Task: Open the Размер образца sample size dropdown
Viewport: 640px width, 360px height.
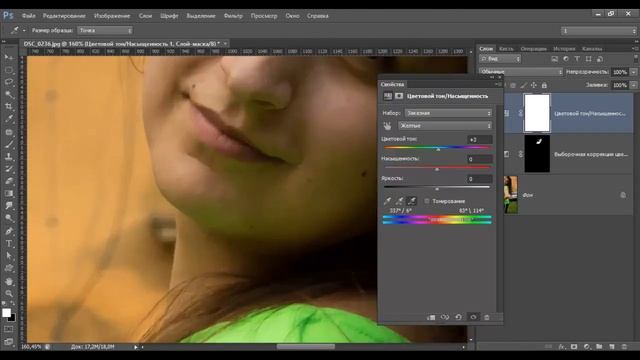Action: tap(105, 31)
